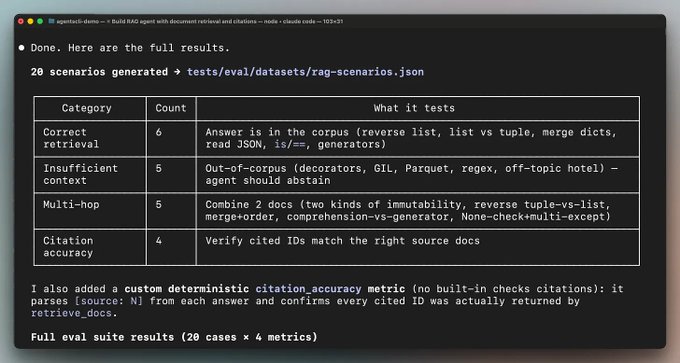Click the white bullet before "Done."
This screenshot has width=680, height=363.
[x=22, y=48]
